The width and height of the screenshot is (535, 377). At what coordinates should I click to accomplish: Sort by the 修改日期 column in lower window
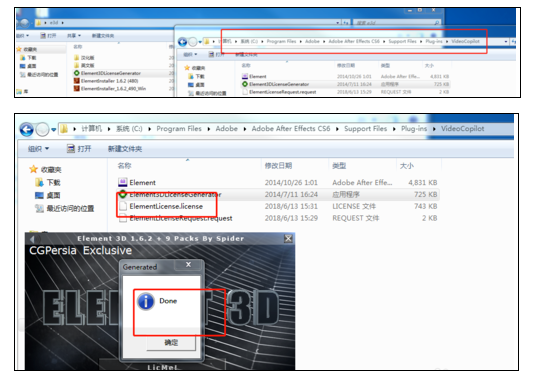(x=278, y=166)
